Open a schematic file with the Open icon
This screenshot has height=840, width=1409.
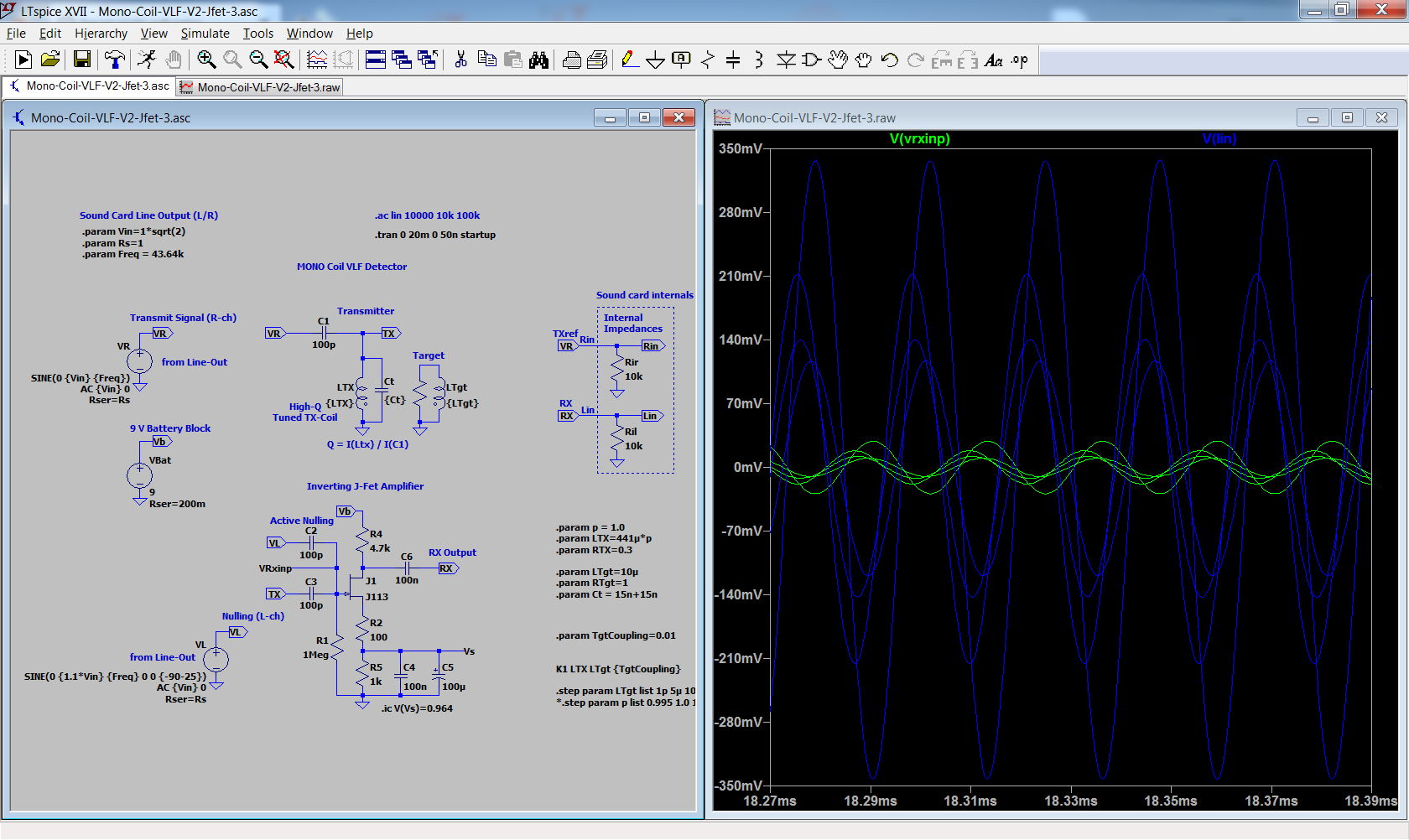[49, 60]
